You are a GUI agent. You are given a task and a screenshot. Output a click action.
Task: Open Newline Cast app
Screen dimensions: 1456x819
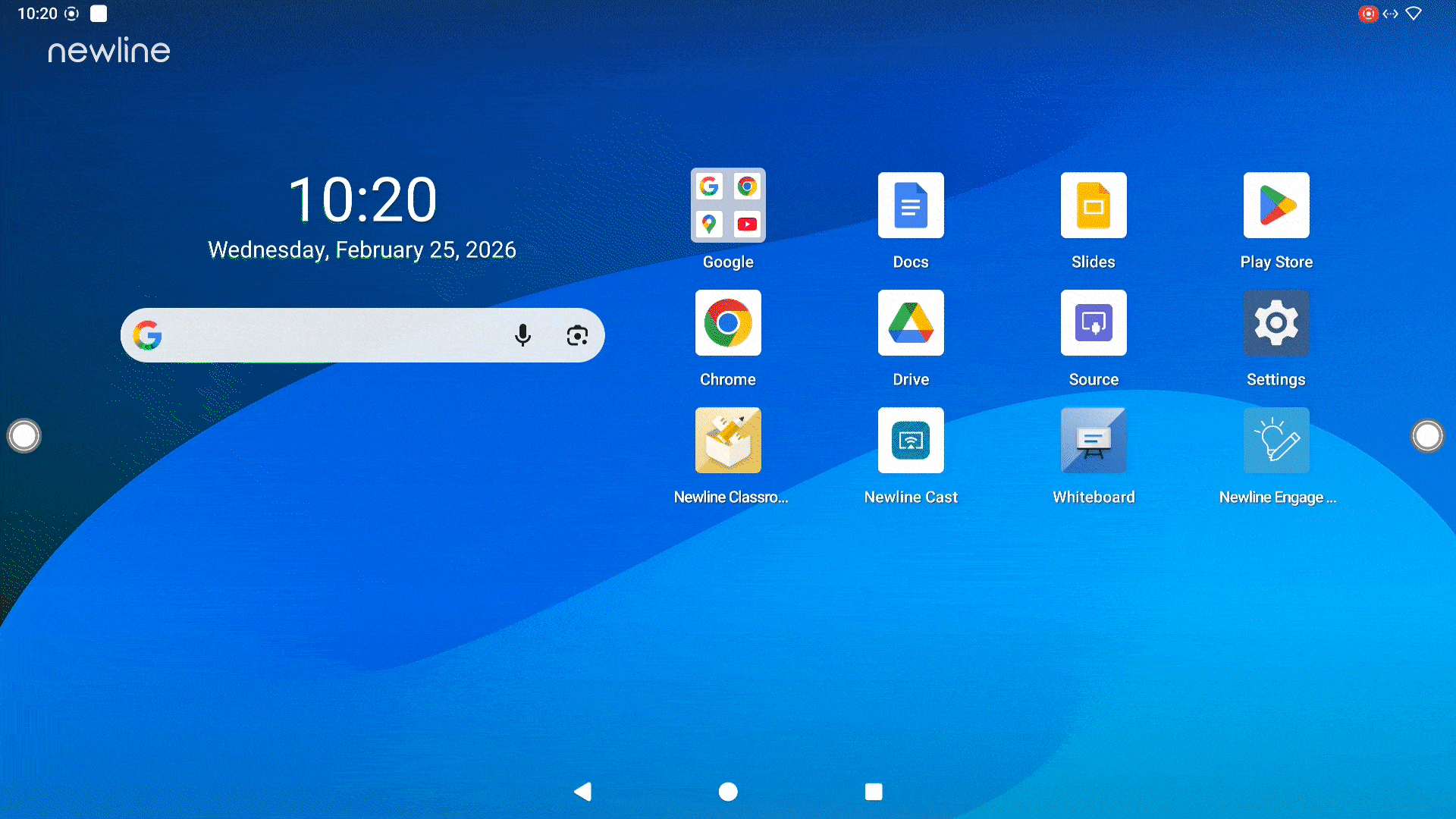(x=911, y=441)
